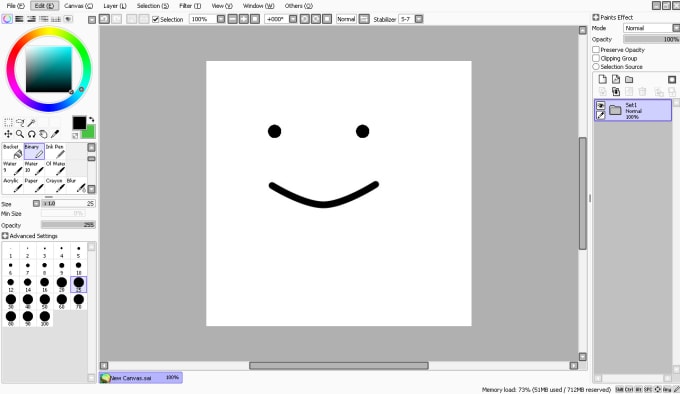Image resolution: width=680 pixels, height=394 pixels.
Task: Select the Acrylic brush
Action: point(13,185)
